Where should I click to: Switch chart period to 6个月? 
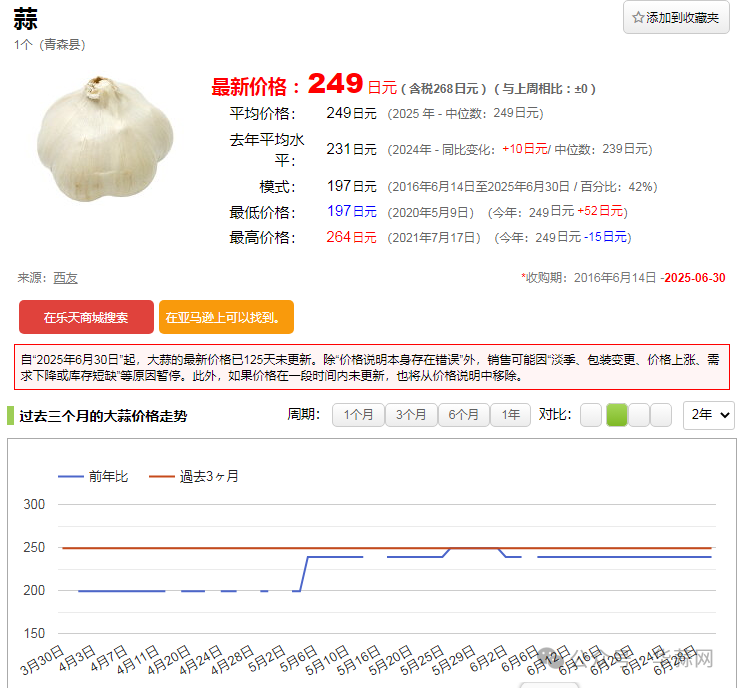click(x=464, y=415)
